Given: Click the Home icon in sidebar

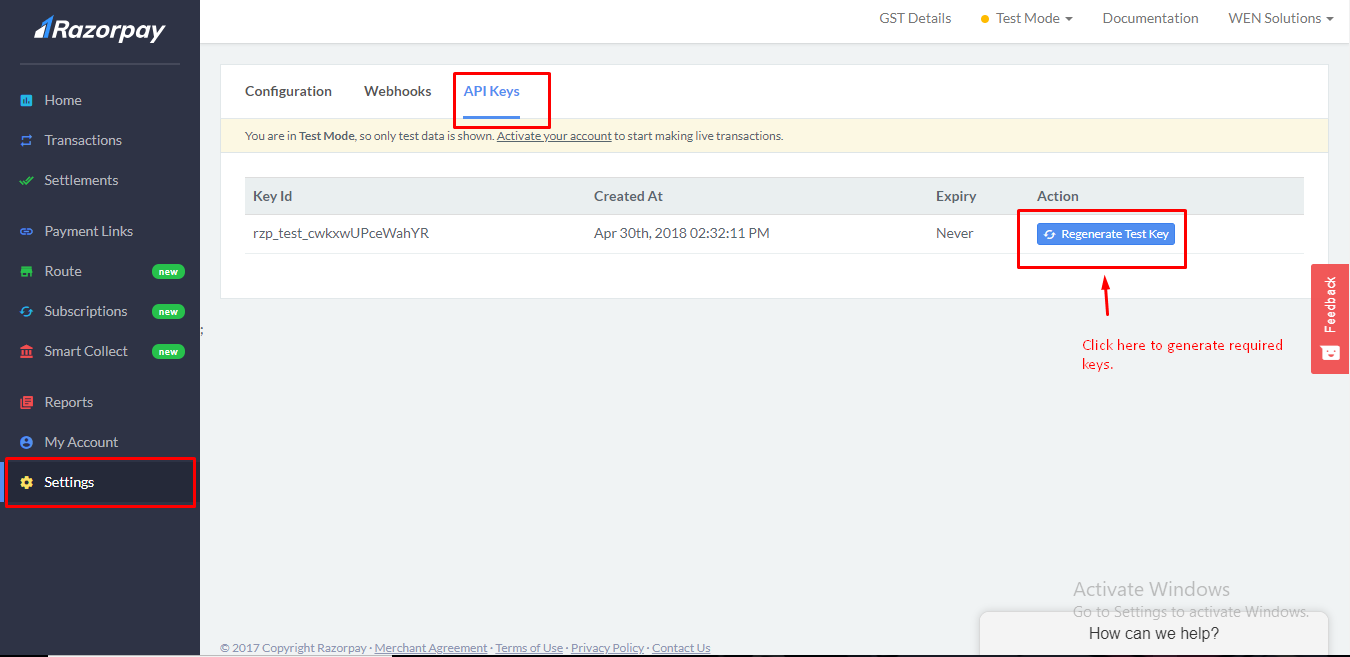Looking at the screenshot, I should pyautogui.click(x=27, y=101).
